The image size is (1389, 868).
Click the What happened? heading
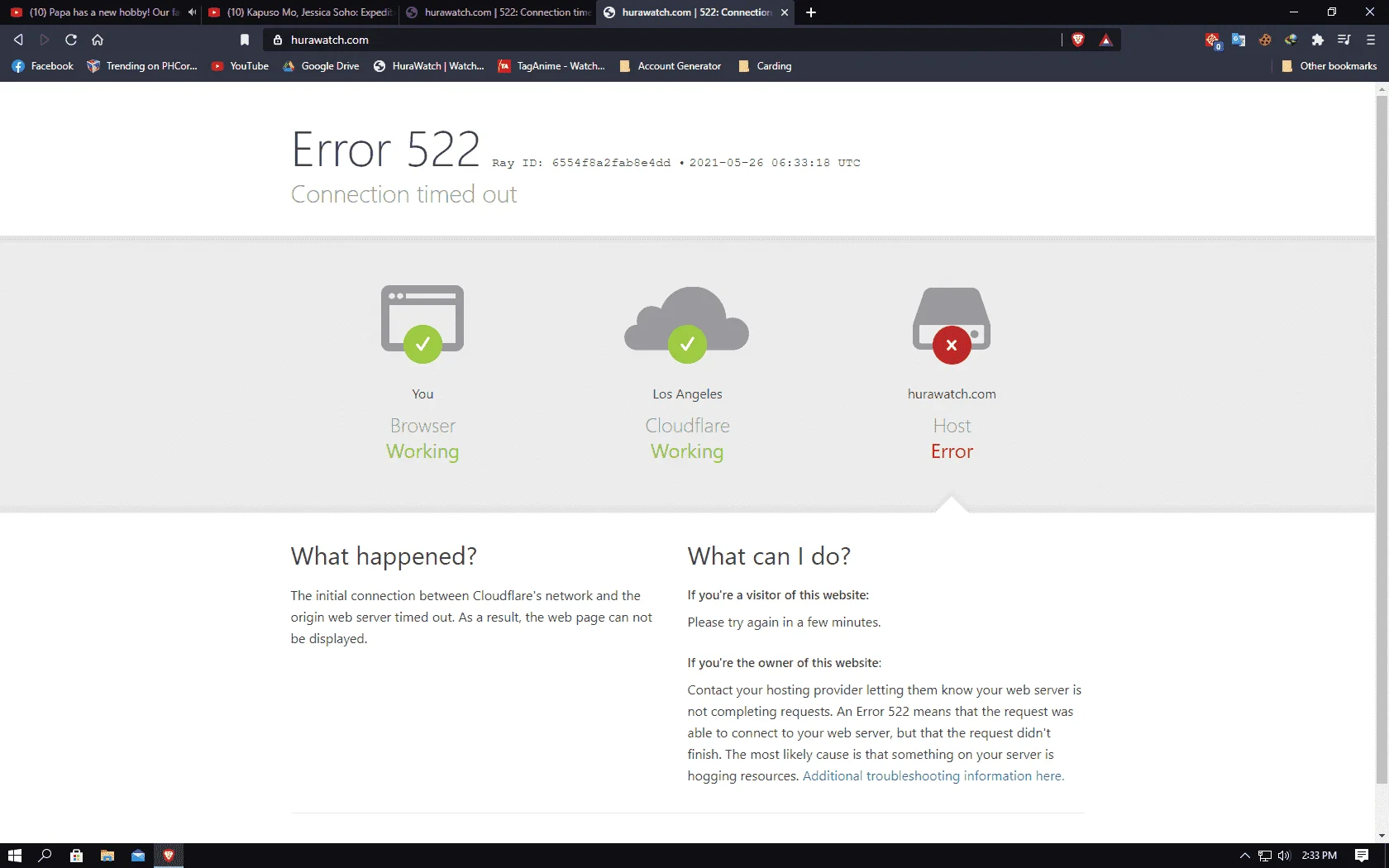384,556
